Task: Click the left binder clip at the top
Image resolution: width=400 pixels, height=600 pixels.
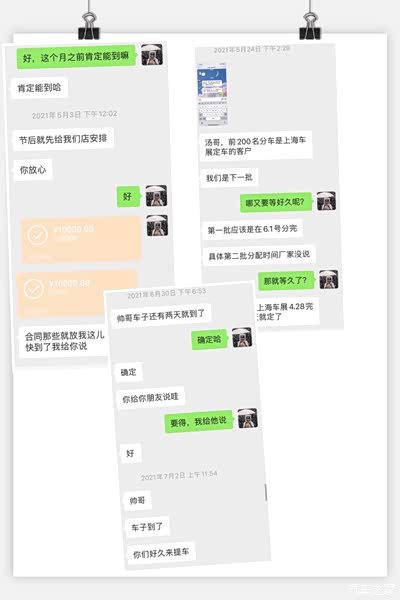Action: pyautogui.click(x=89, y=26)
